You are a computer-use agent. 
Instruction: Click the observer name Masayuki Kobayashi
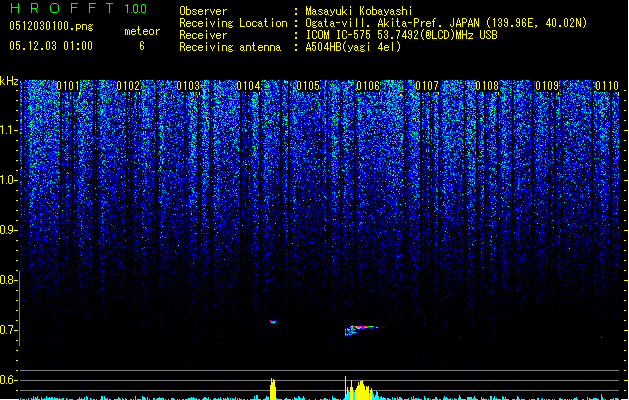[359, 11]
